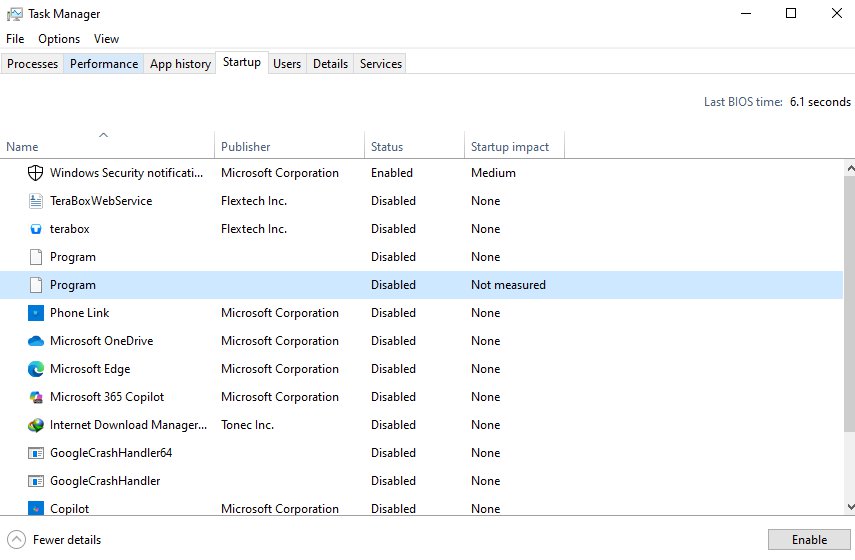
Task: Click the blue terabox app icon
Action: pyautogui.click(x=36, y=229)
